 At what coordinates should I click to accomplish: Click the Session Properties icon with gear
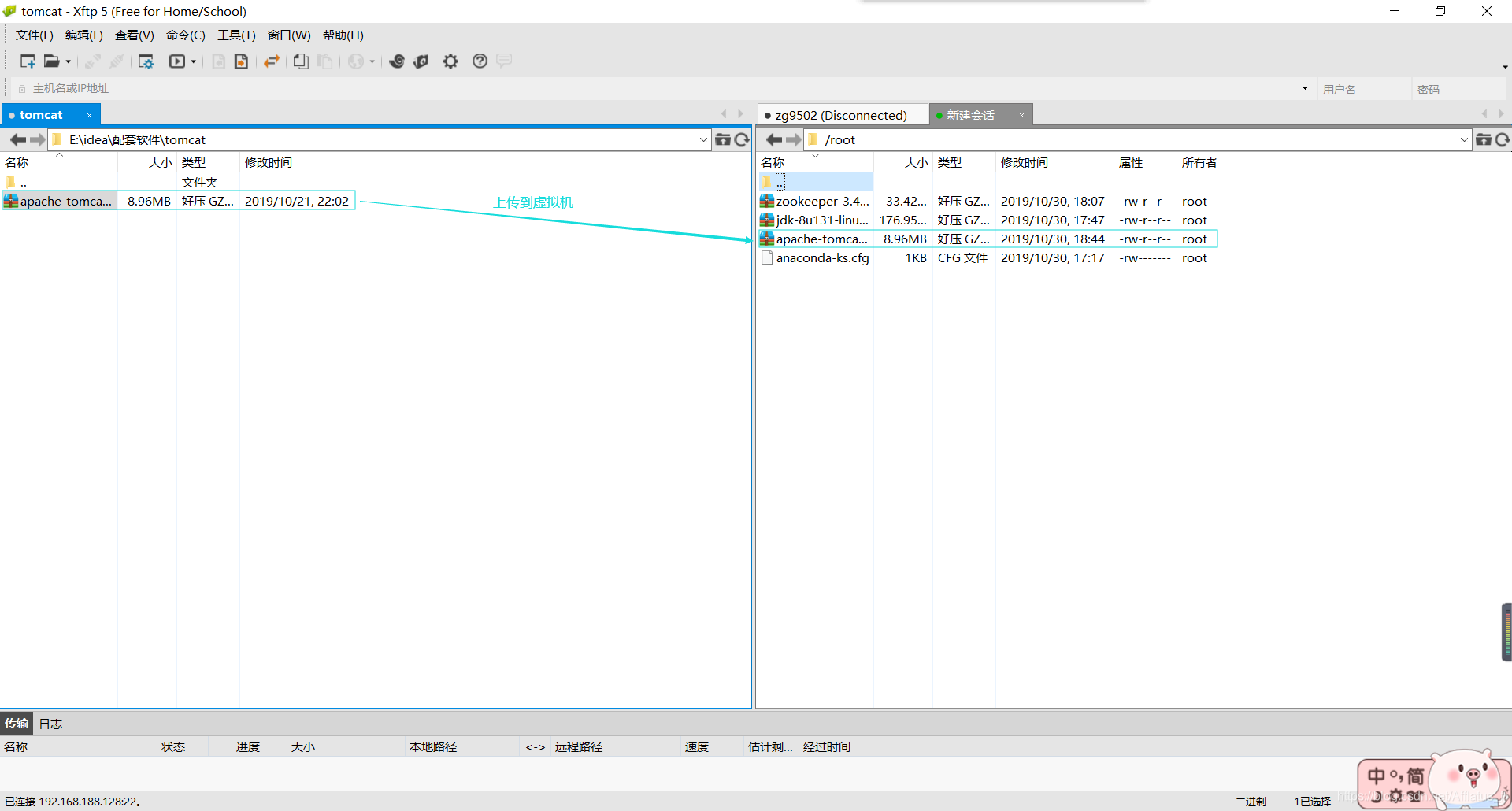point(146,61)
